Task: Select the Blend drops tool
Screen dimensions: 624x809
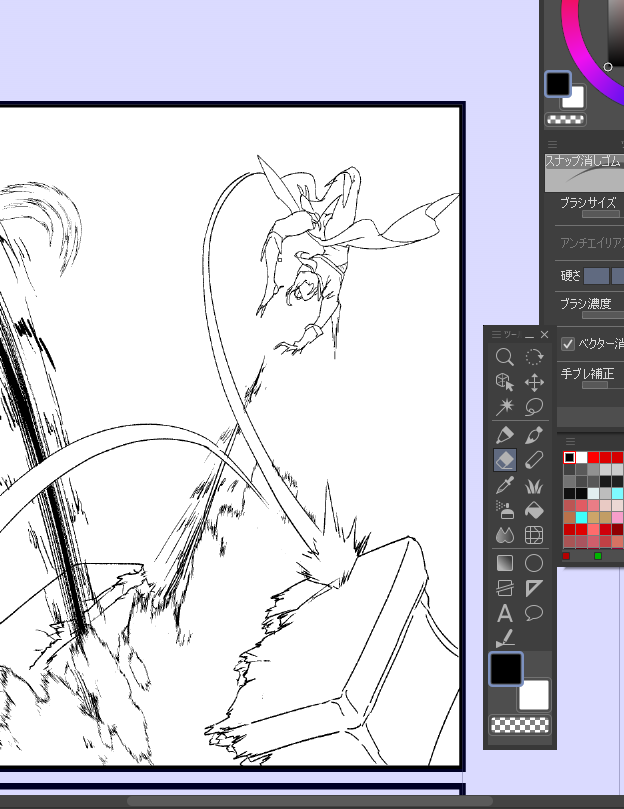Action: click(x=504, y=535)
